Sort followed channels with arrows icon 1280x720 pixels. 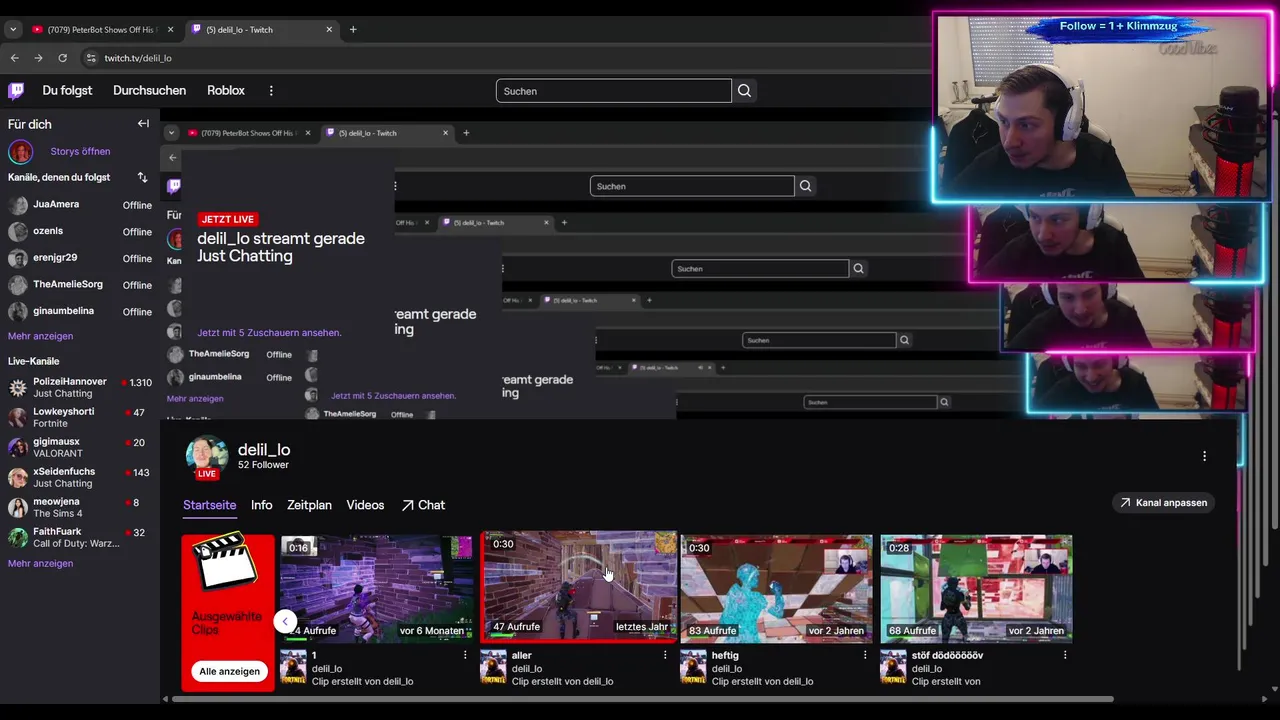[142, 177]
